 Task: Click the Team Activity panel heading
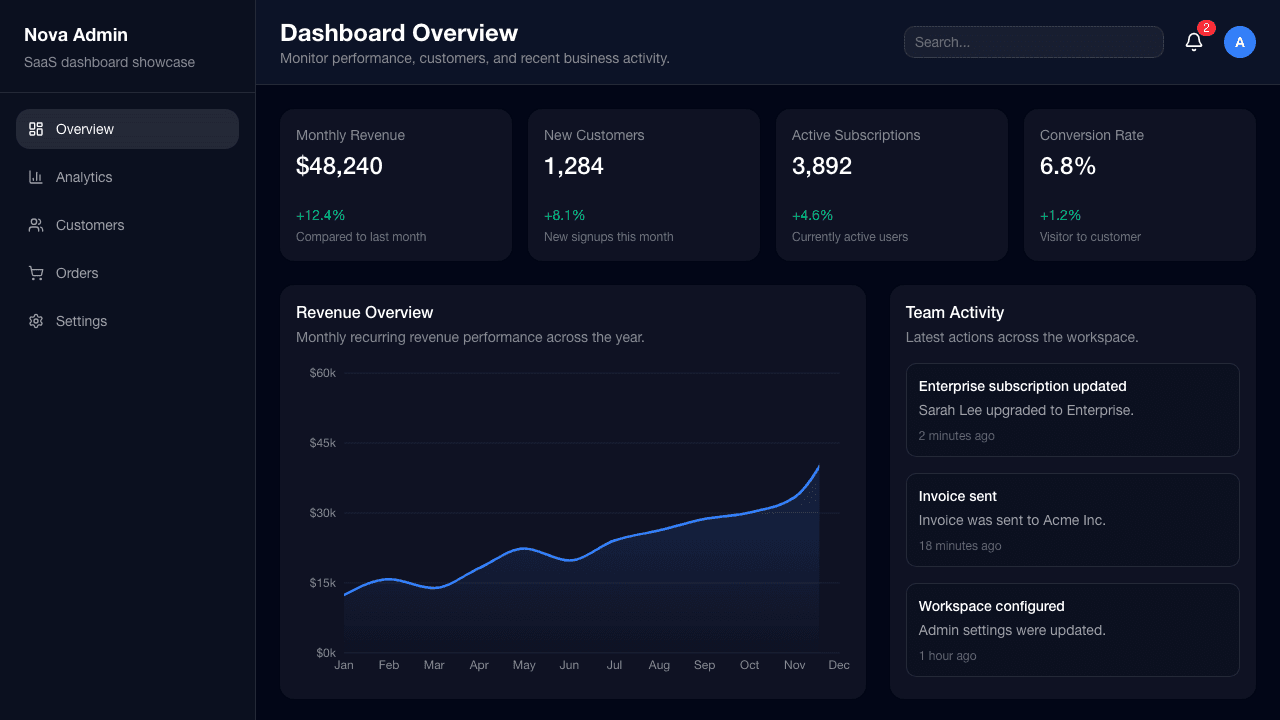[x=955, y=313]
